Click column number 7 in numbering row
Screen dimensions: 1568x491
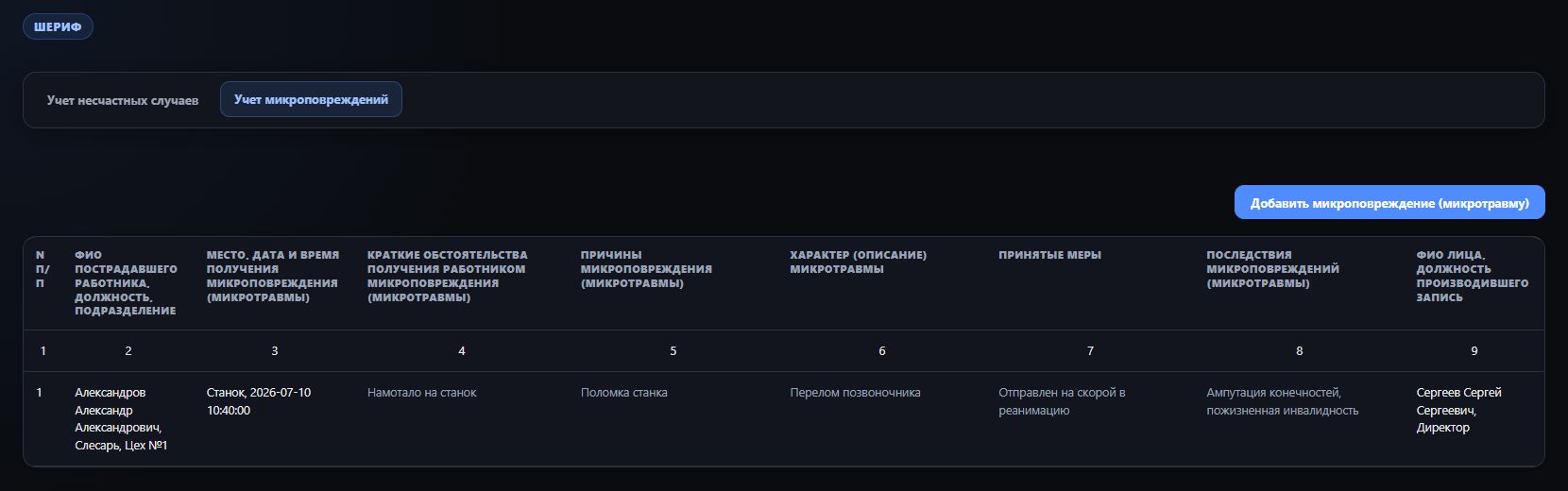1090,351
